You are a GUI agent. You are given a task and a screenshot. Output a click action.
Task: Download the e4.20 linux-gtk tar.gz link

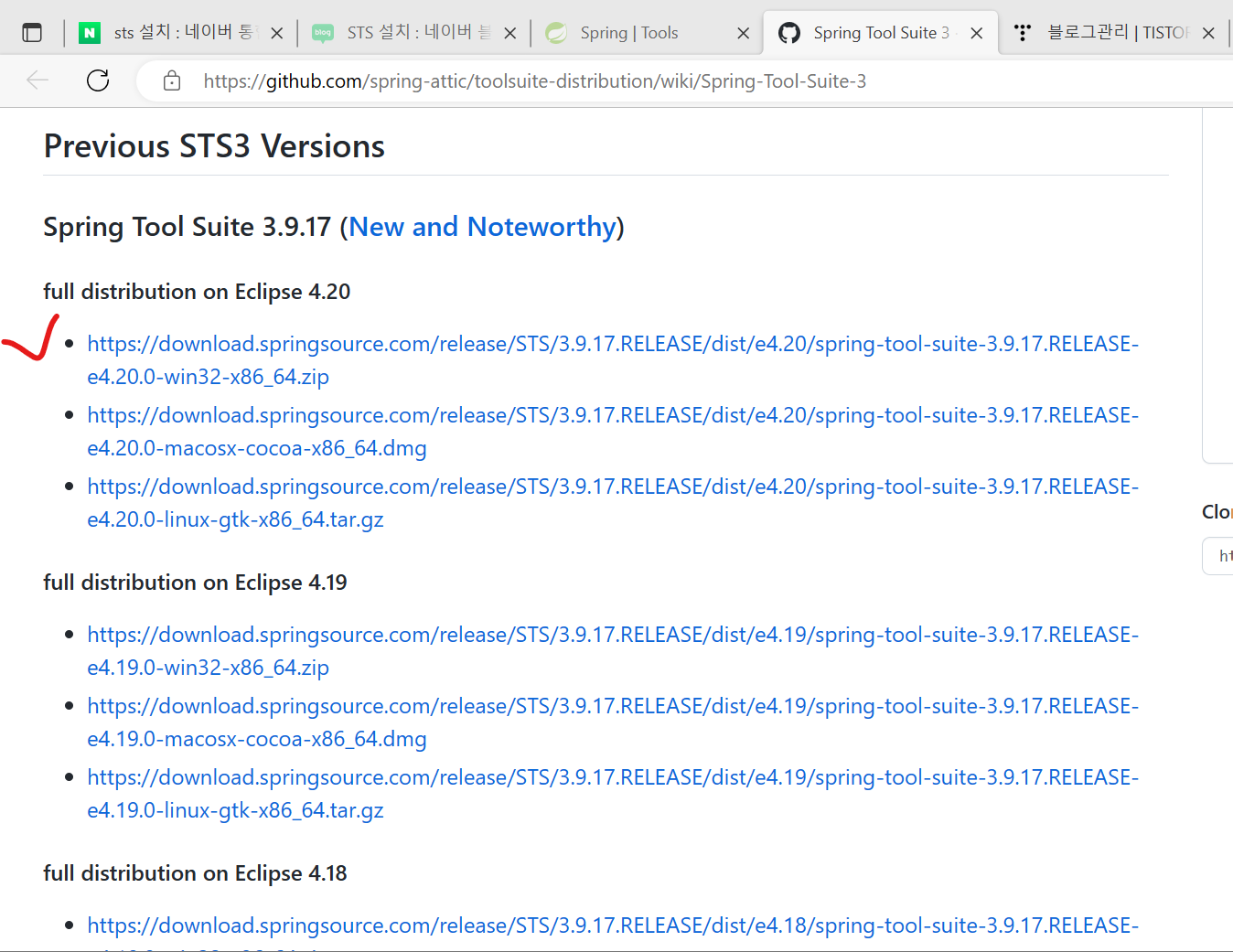tap(613, 503)
